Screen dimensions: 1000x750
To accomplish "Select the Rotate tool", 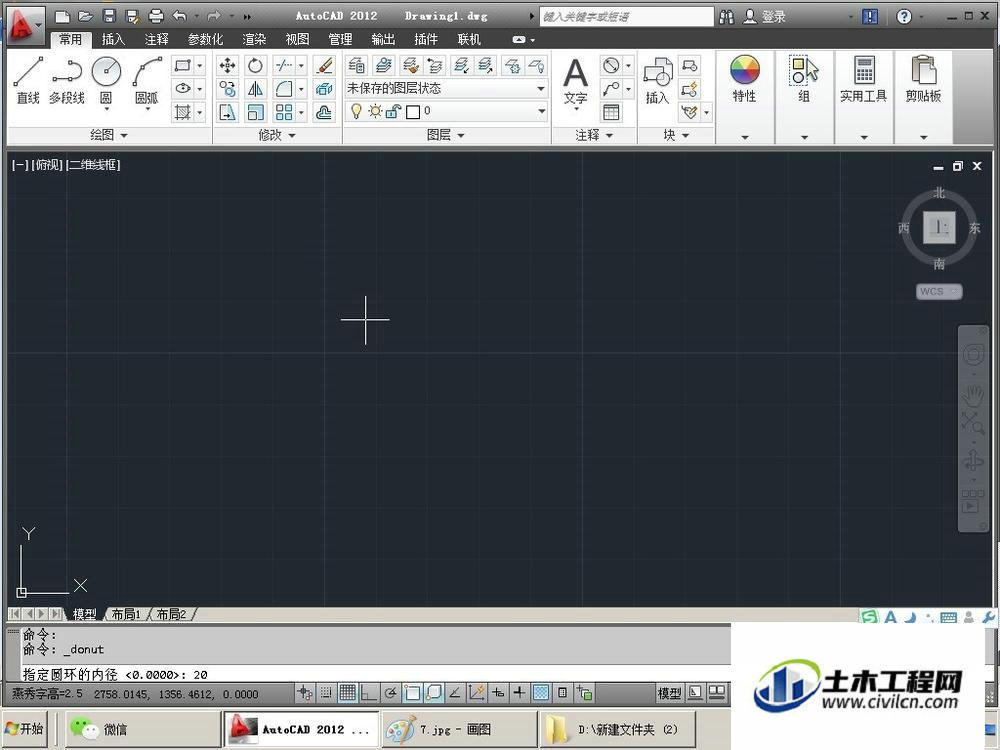I will pyautogui.click(x=255, y=66).
